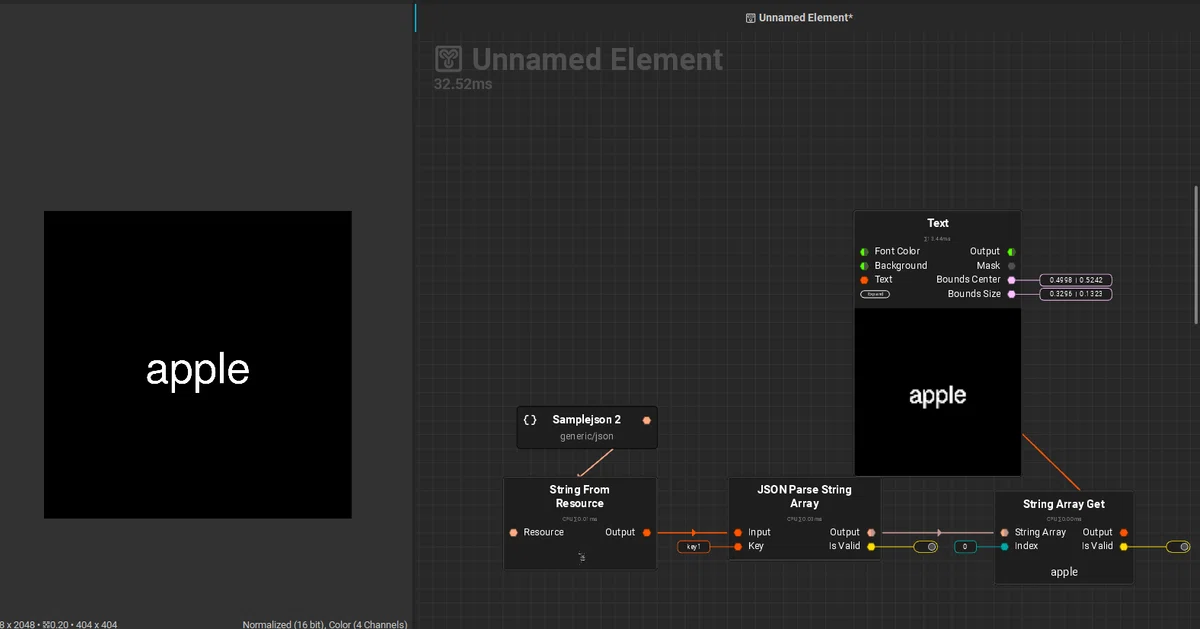
Task: Click the Resource input port on String From Resource
Action: coord(513,532)
